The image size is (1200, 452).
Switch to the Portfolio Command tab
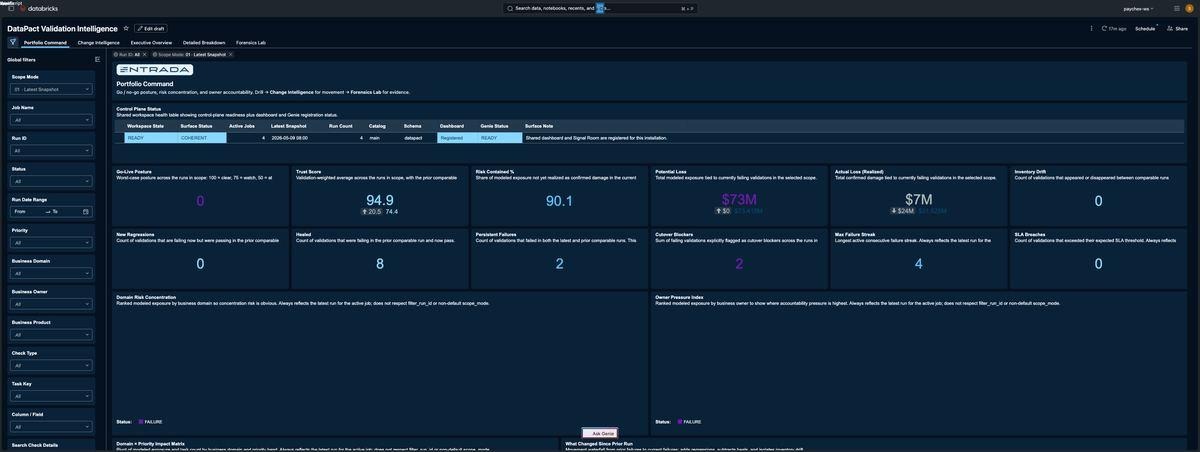pyautogui.click(x=45, y=43)
